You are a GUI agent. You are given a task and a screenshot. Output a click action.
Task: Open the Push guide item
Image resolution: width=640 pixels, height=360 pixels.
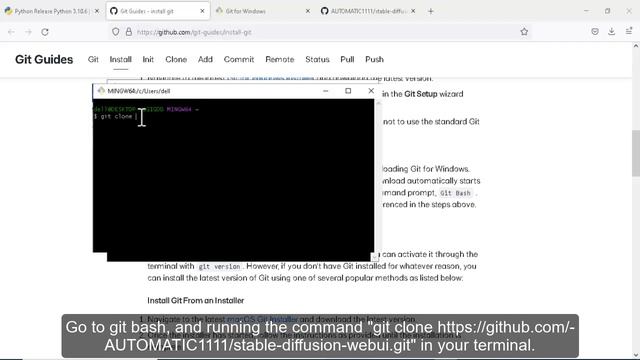click(x=374, y=60)
